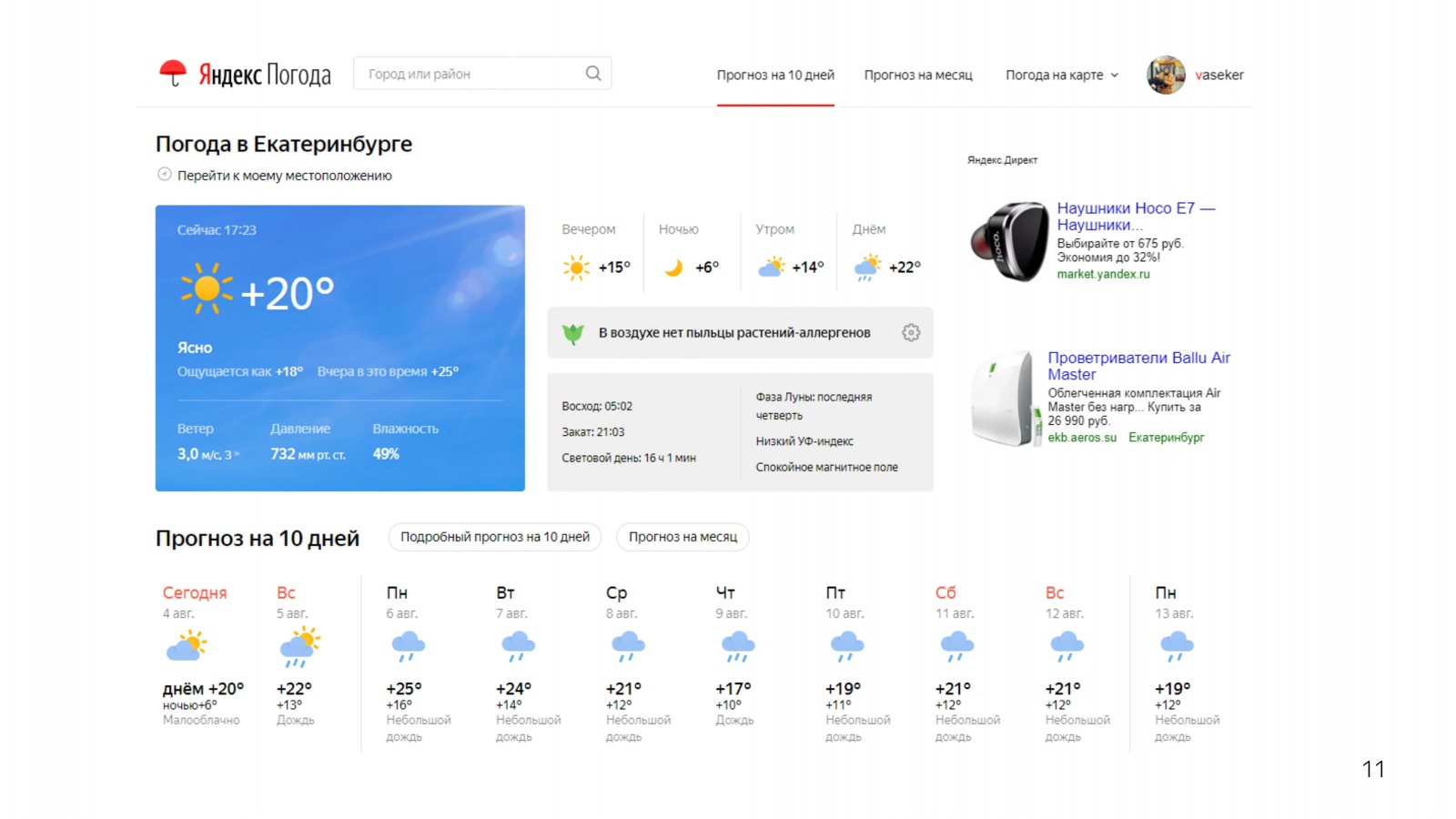Click the 'Прогноз на месяц' pill button

pos(682,537)
